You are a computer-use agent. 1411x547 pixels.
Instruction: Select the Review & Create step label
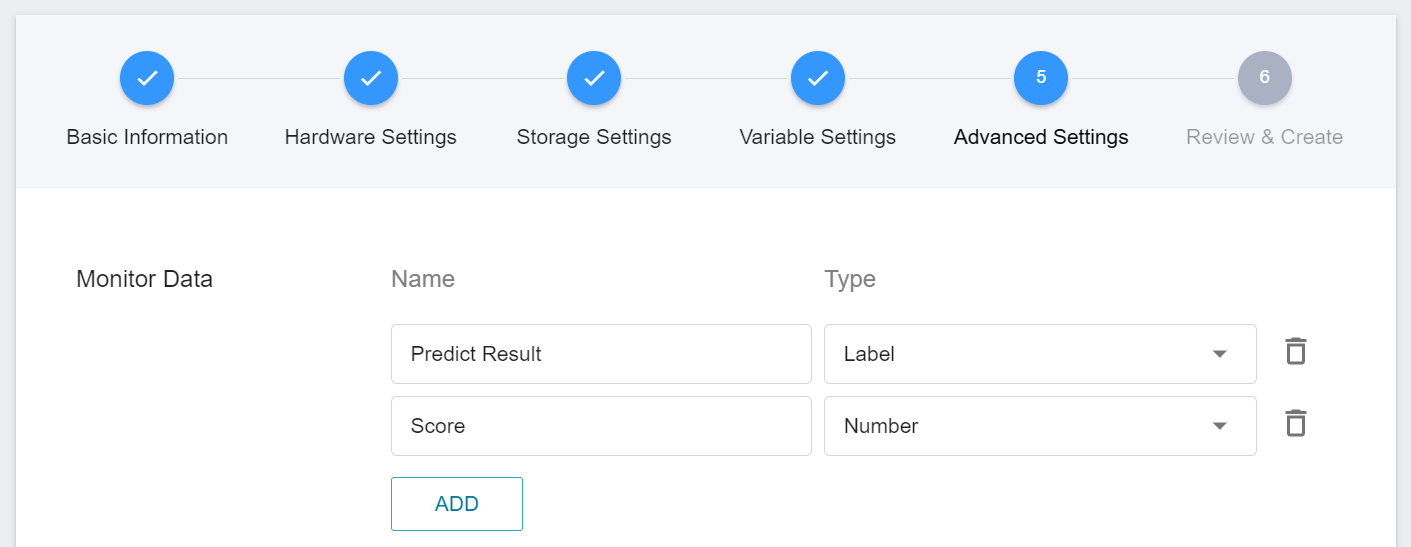tap(1265, 137)
